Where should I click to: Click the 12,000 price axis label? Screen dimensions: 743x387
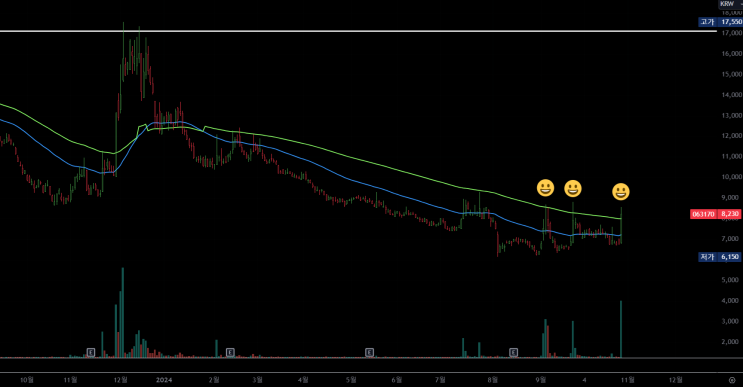pyautogui.click(x=732, y=136)
